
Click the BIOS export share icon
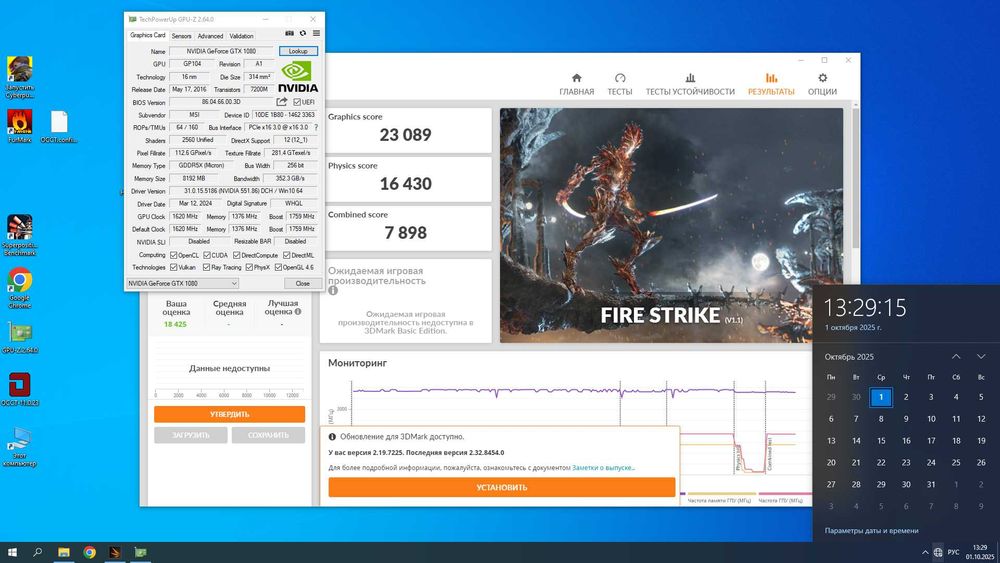click(281, 102)
